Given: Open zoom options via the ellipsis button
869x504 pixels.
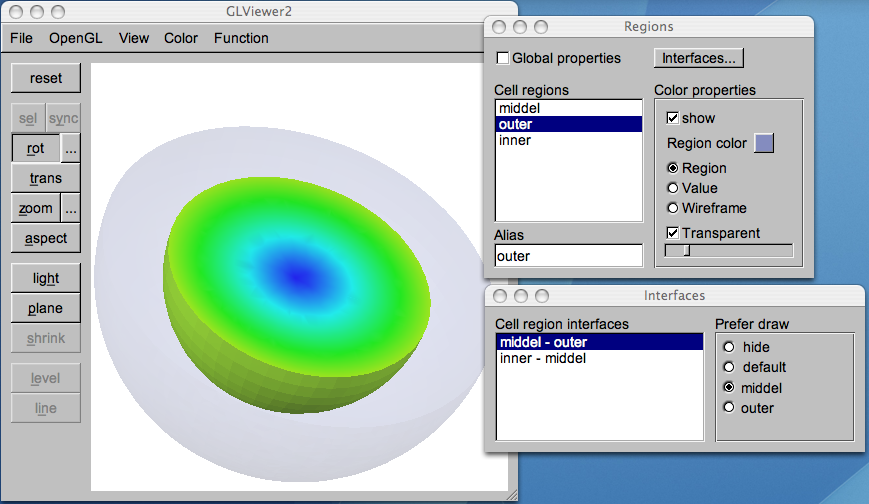Looking at the screenshot, I should coord(70,208).
